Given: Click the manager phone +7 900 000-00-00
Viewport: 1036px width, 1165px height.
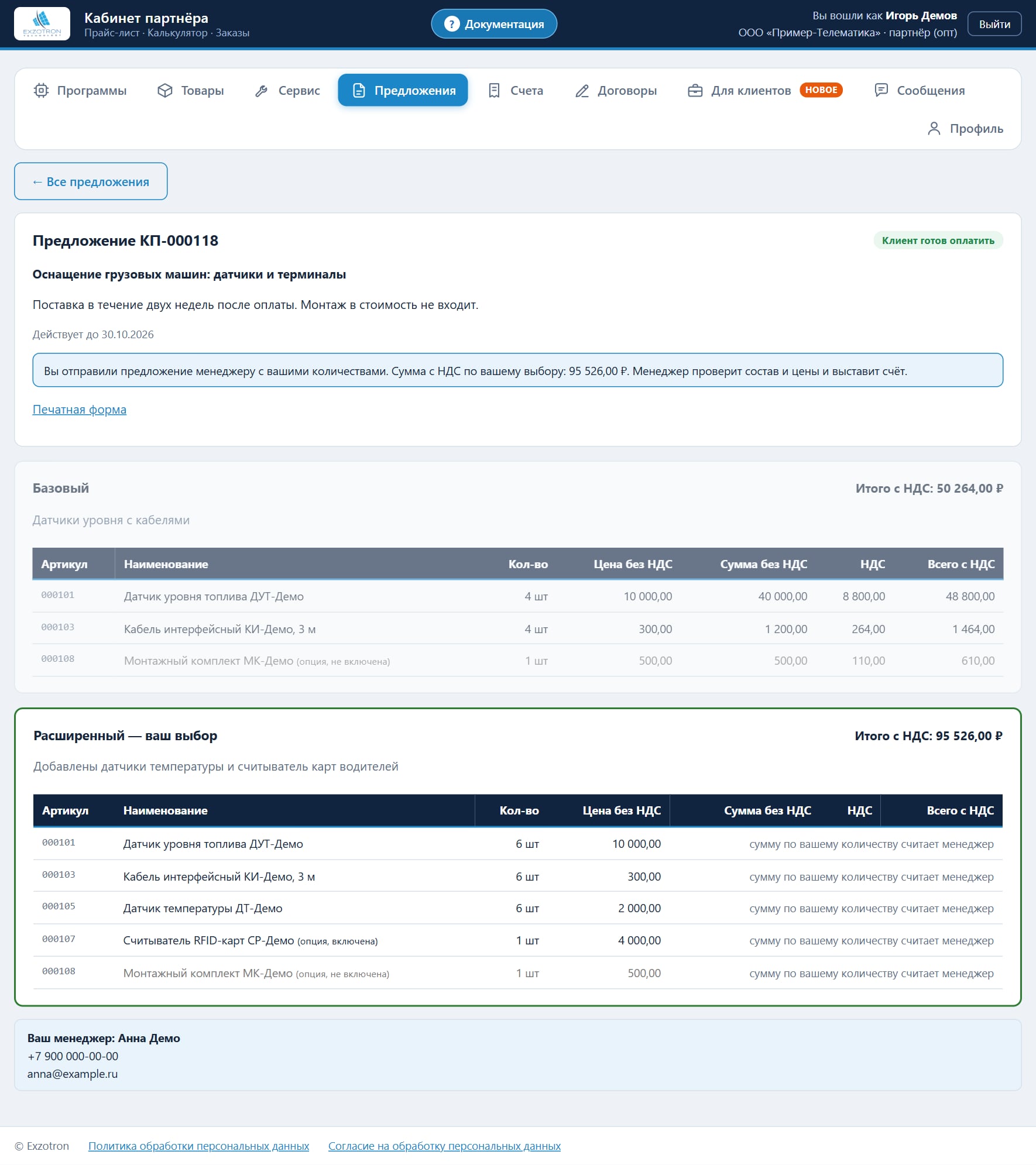Looking at the screenshot, I should [73, 1056].
